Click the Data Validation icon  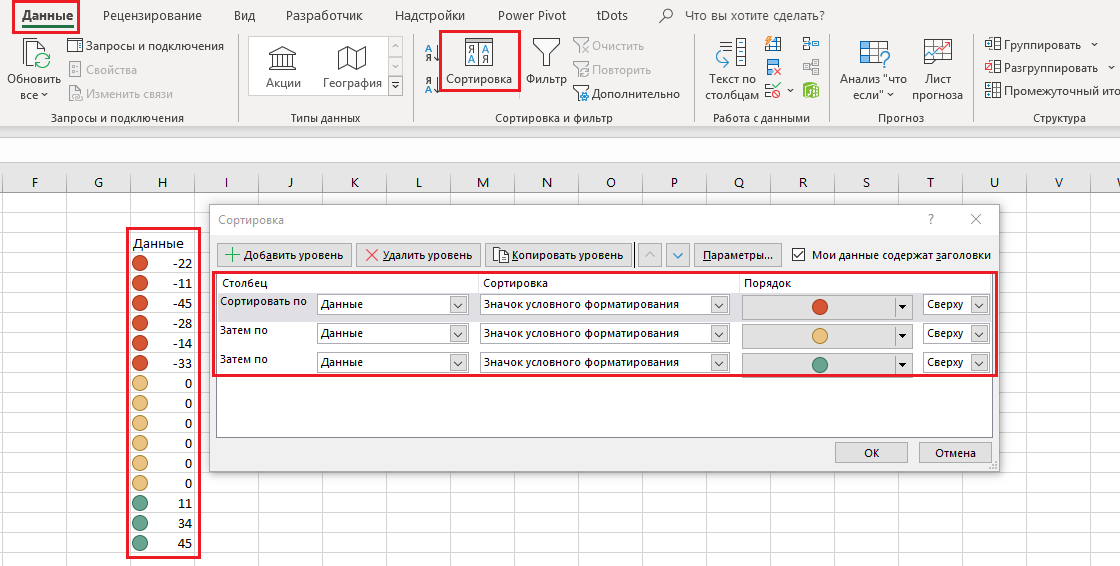(x=773, y=91)
